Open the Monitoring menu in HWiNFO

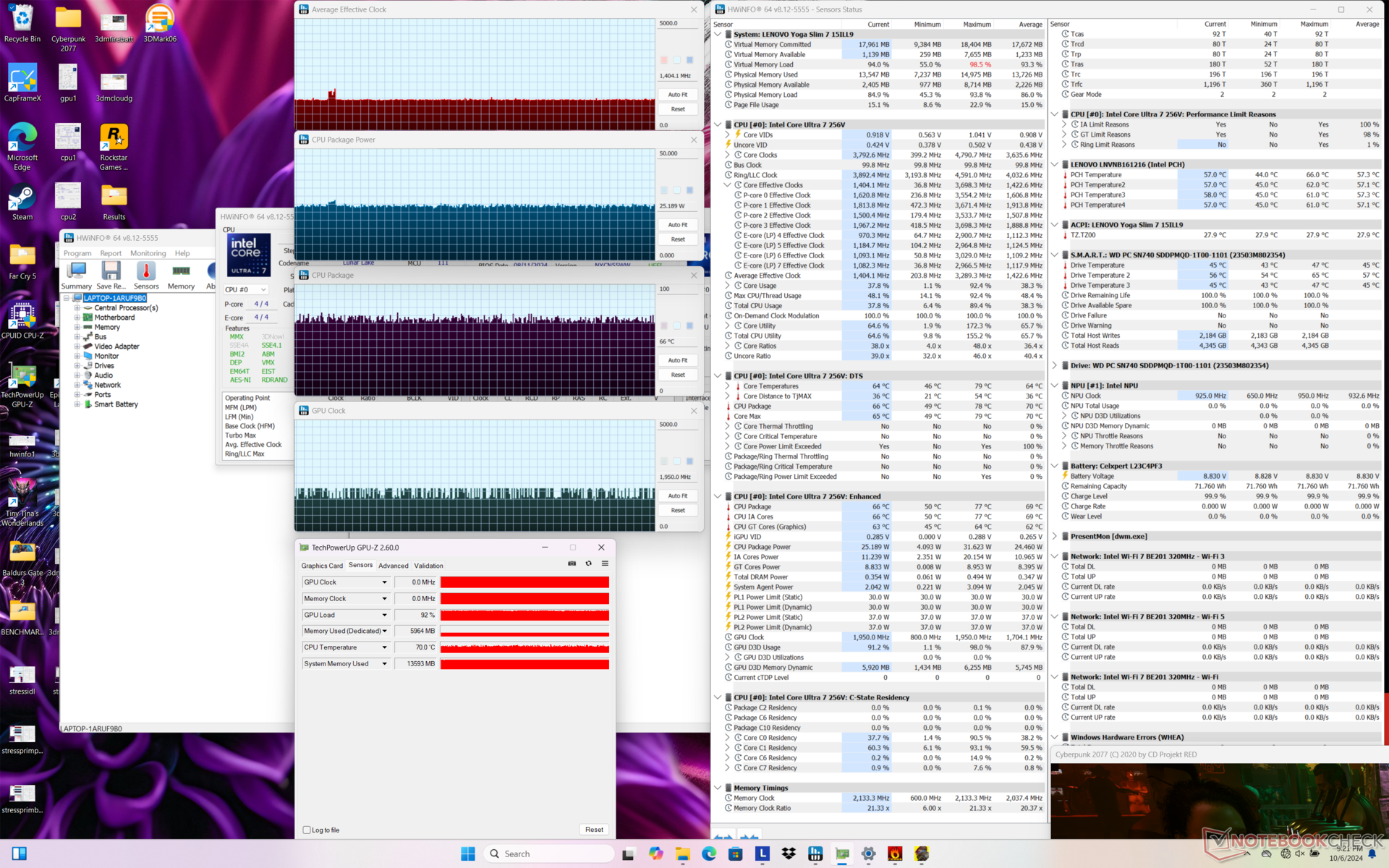(148, 253)
